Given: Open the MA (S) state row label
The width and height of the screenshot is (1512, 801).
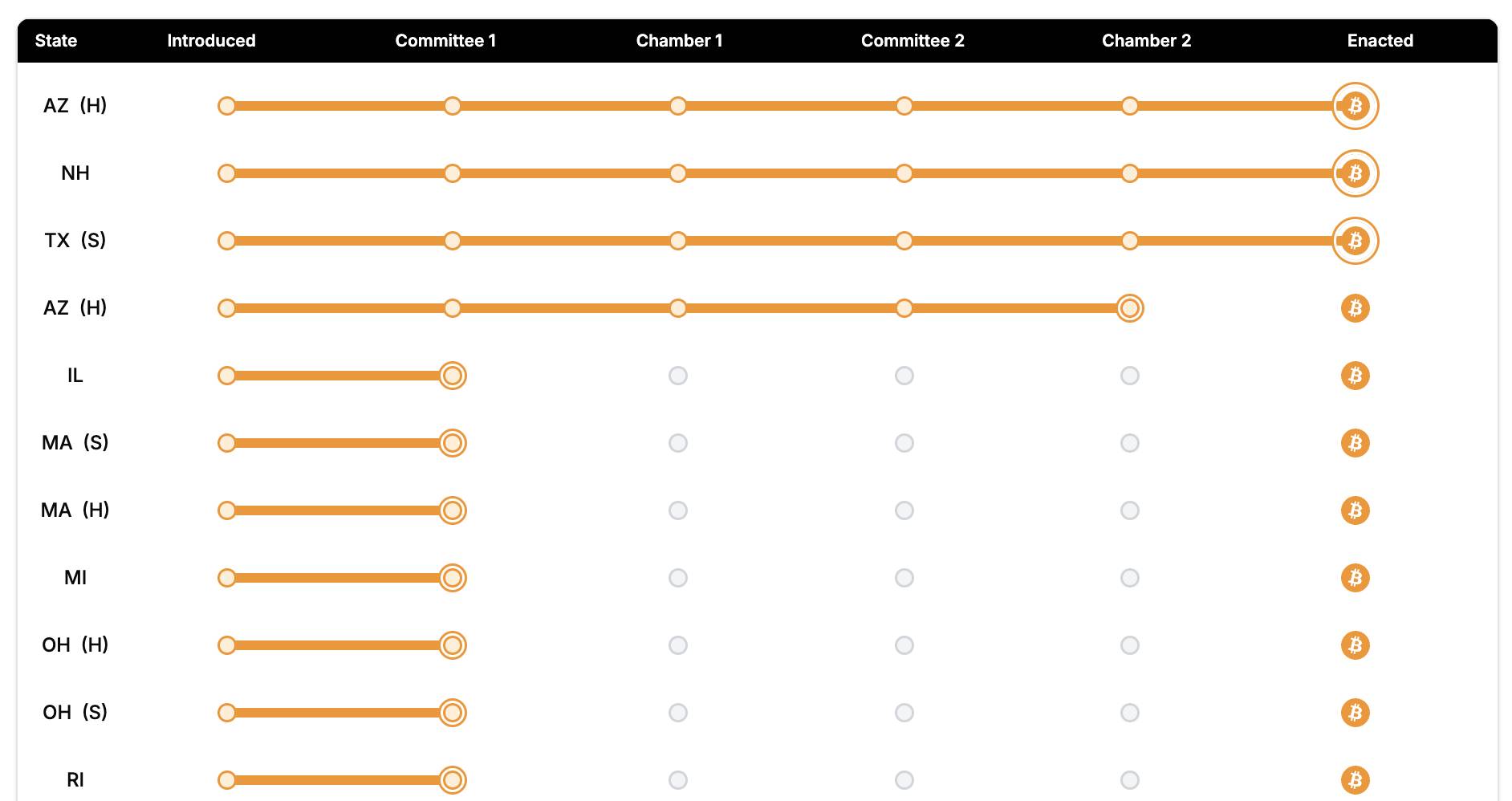Looking at the screenshot, I should [x=75, y=443].
